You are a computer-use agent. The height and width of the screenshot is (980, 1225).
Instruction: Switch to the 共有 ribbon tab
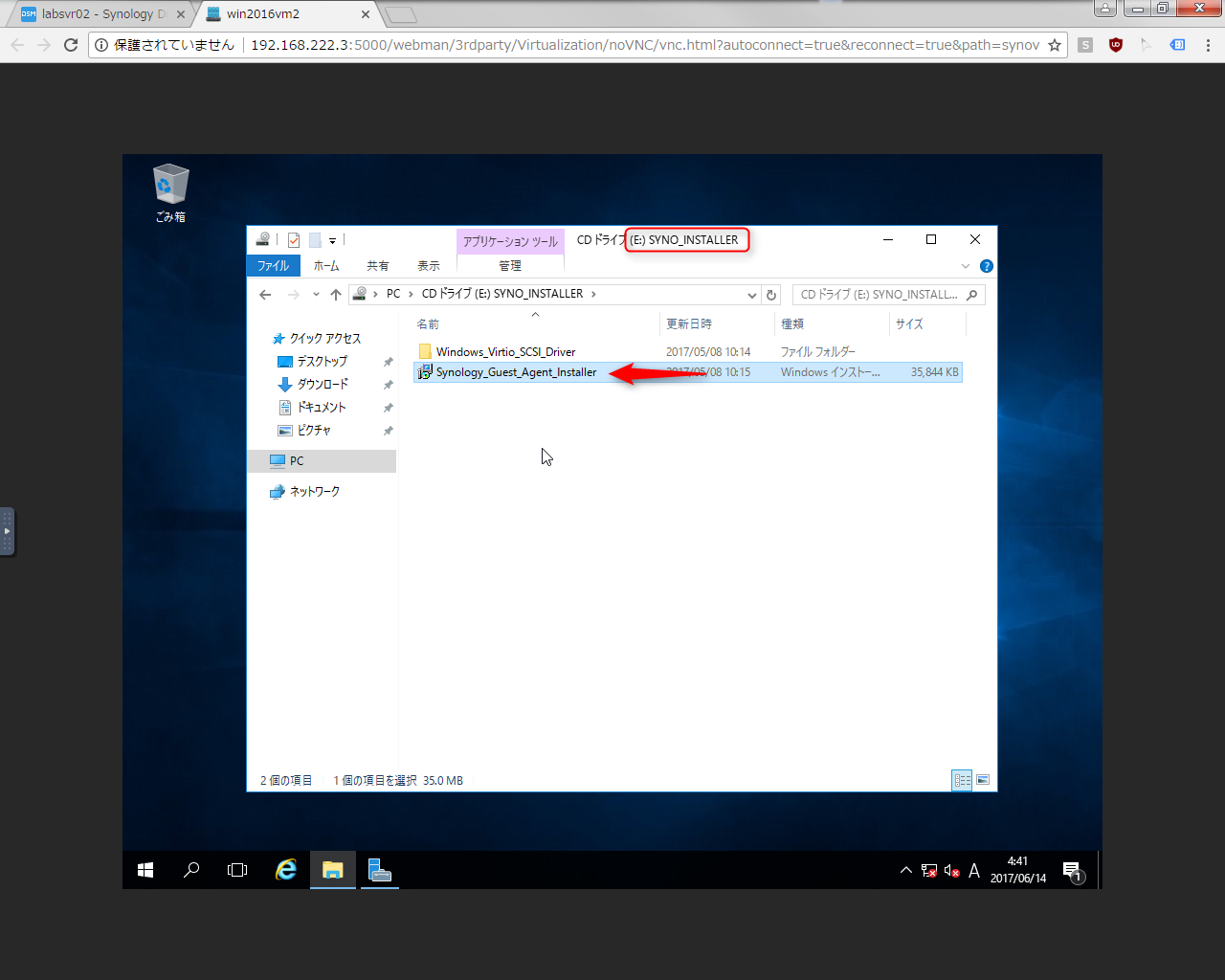click(x=378, y=266)
